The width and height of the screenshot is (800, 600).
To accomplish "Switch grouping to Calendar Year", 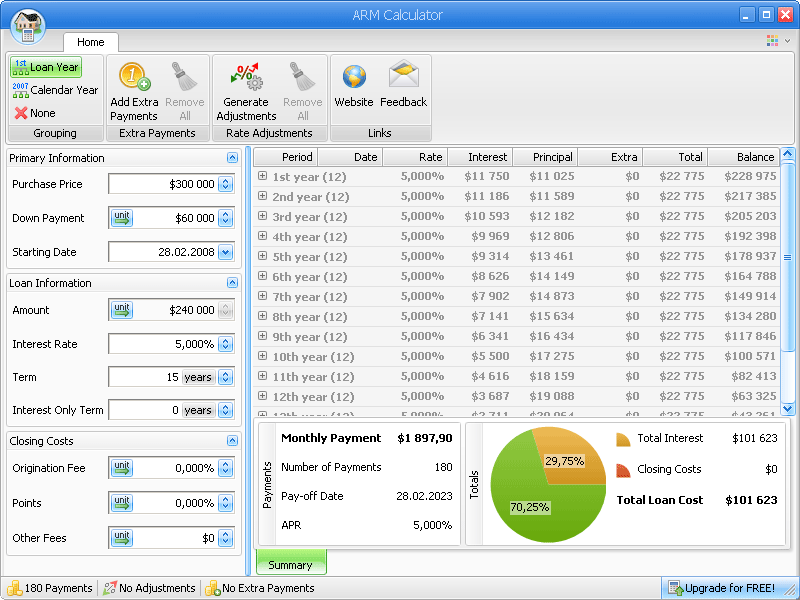I will (54, 90).
